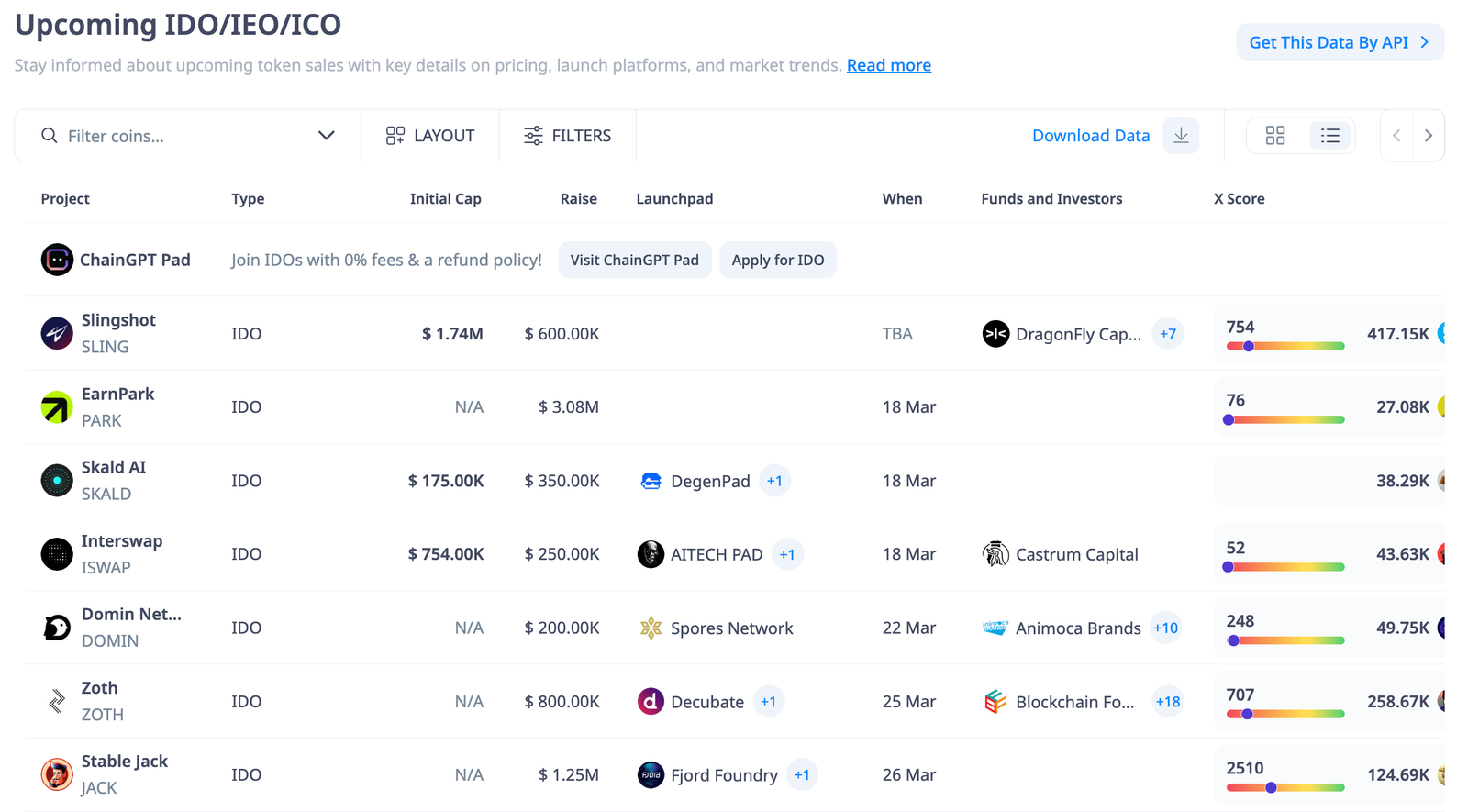
Task: Click Visit ChainGPT Pad button
Action: click(x=635, y=260)
